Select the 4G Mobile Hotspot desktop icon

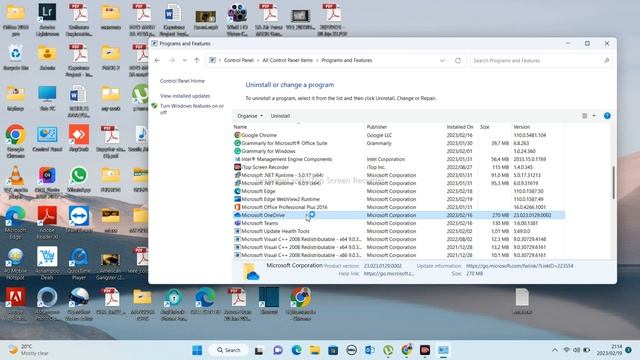(16, 264)
